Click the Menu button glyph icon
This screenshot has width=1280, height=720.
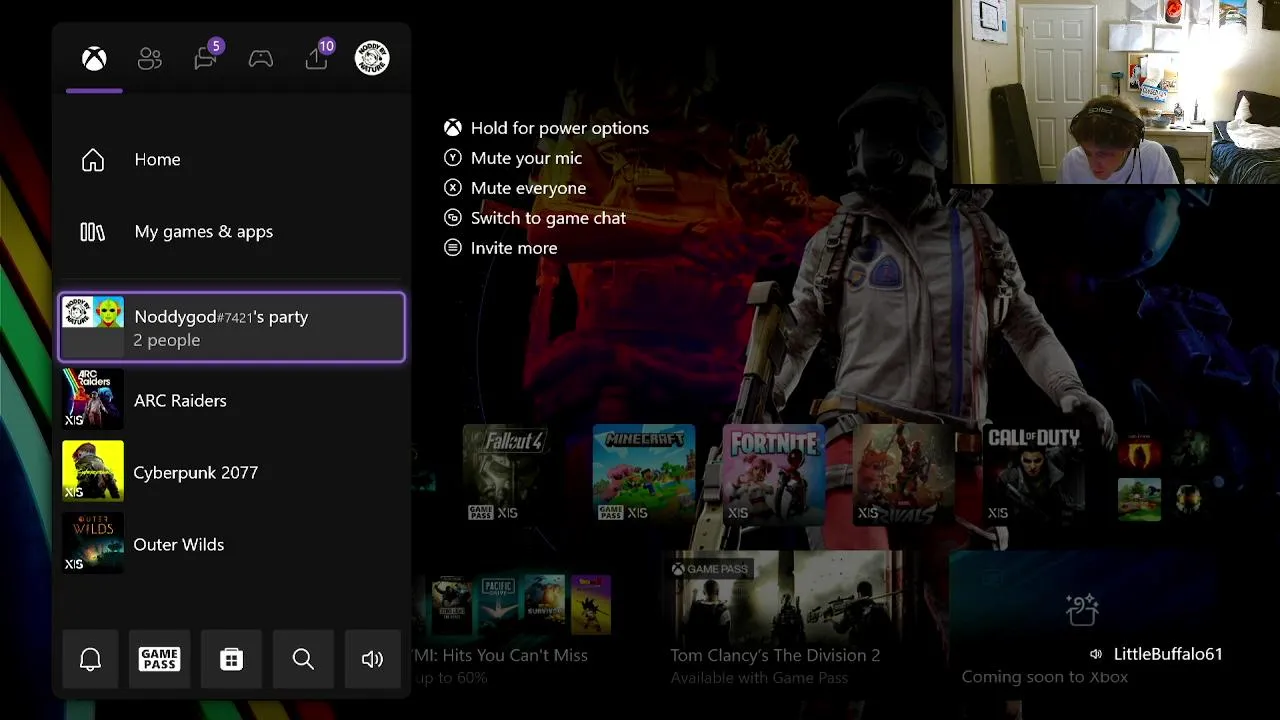coord(453,248)
